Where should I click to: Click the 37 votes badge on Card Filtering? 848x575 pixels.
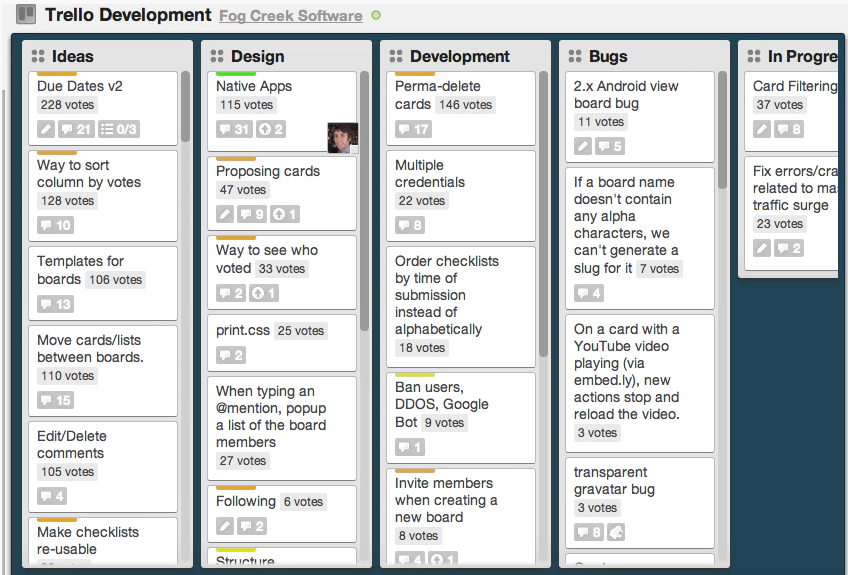[x=780, y=105]
